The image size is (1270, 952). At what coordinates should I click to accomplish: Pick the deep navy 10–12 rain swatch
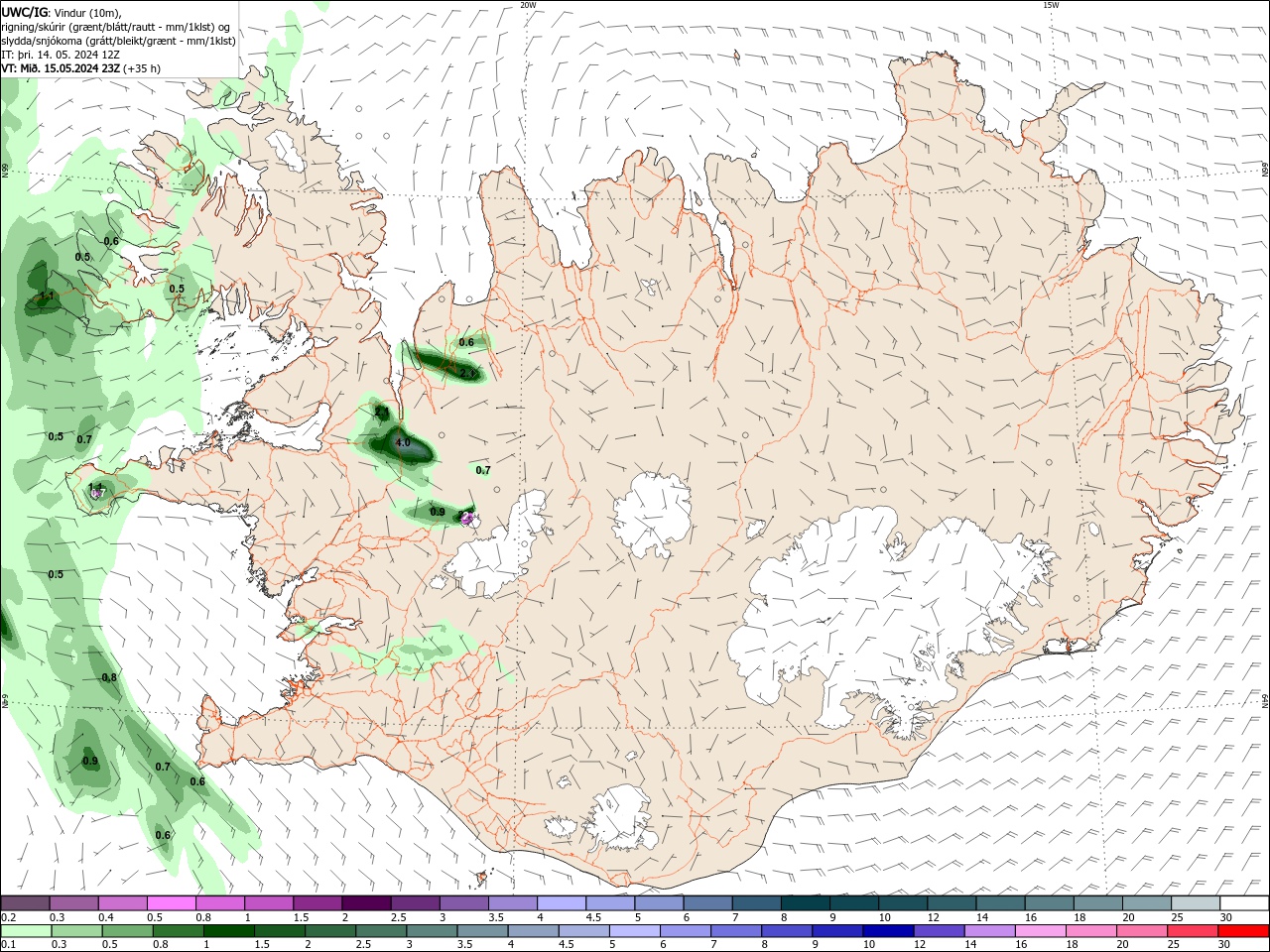coord(886,931)
